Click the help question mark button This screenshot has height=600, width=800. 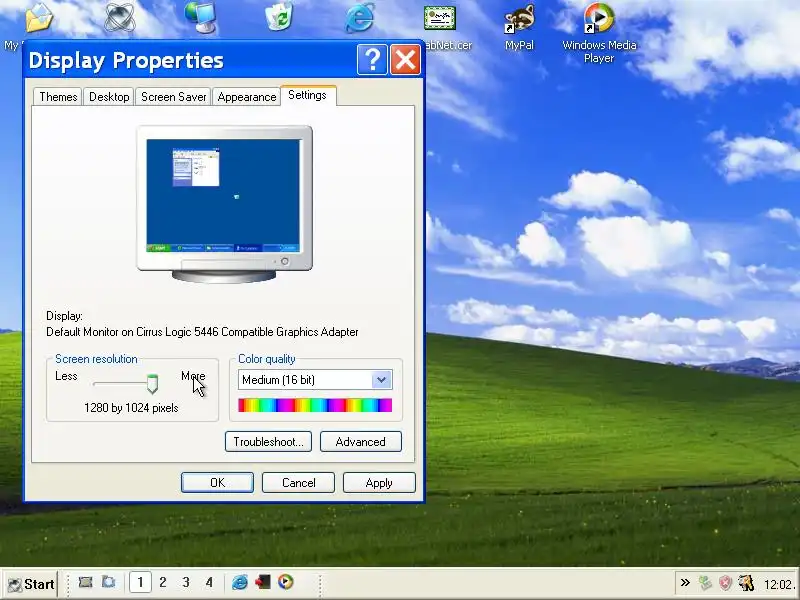click(372, 60)
